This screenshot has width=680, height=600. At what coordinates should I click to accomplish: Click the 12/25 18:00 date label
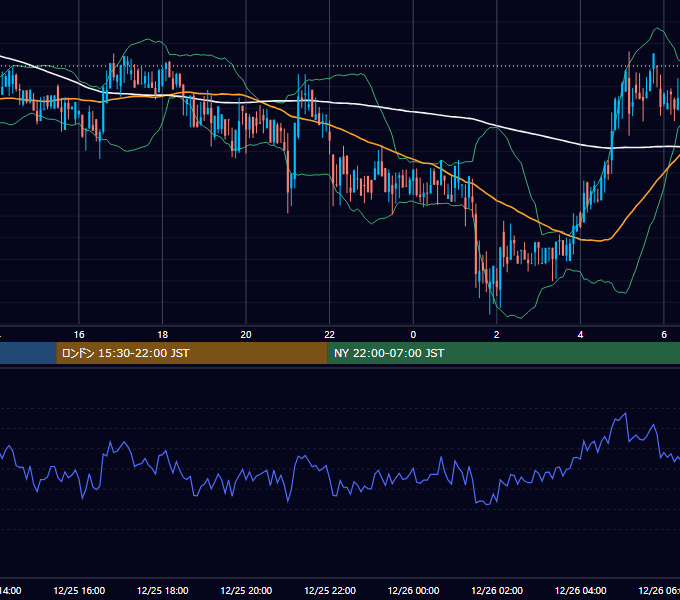[163, 590]
